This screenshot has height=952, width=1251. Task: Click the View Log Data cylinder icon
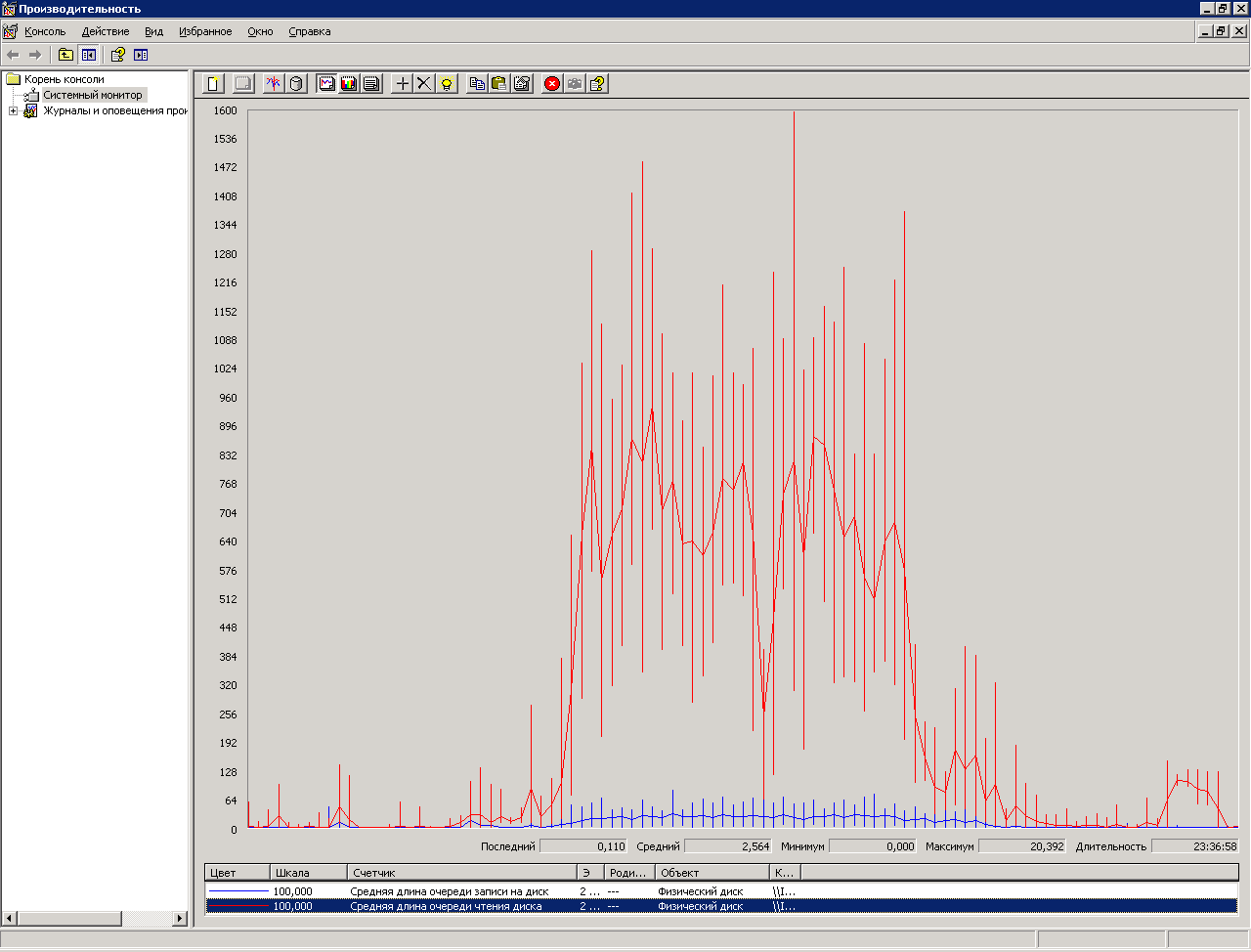coord(296,84)
